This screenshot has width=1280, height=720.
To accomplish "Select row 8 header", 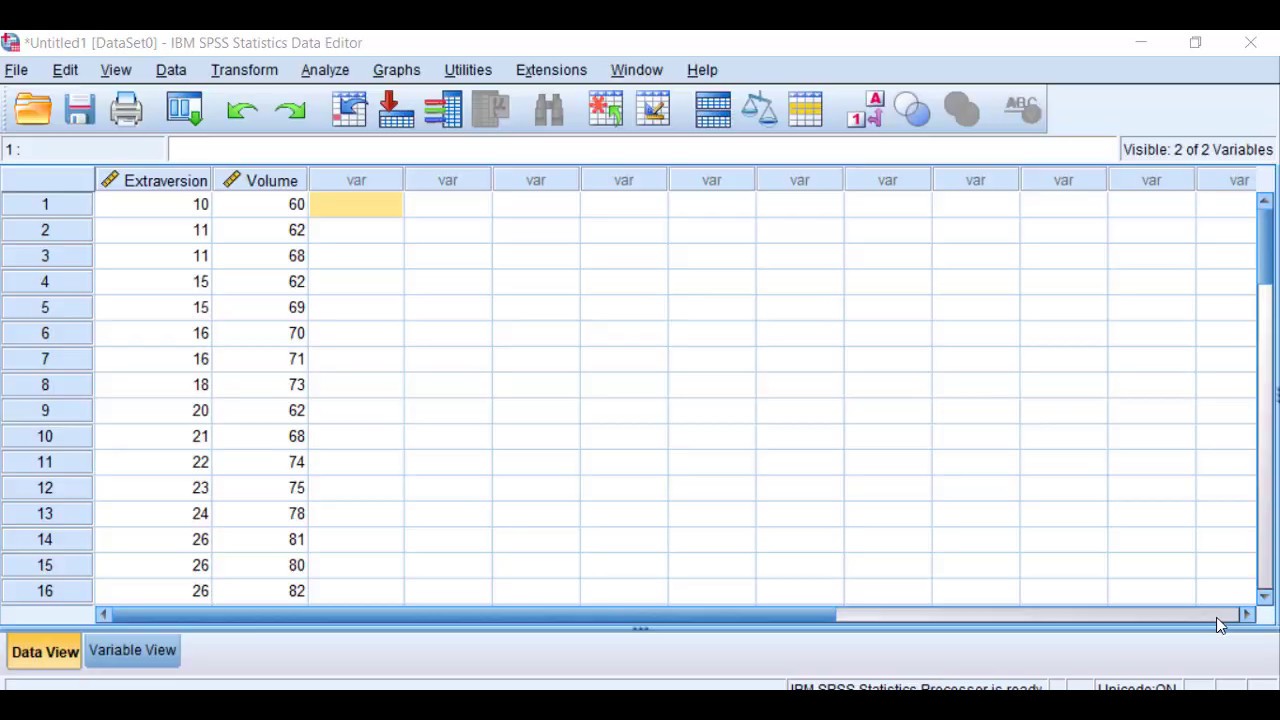I will tap(46, 385).
